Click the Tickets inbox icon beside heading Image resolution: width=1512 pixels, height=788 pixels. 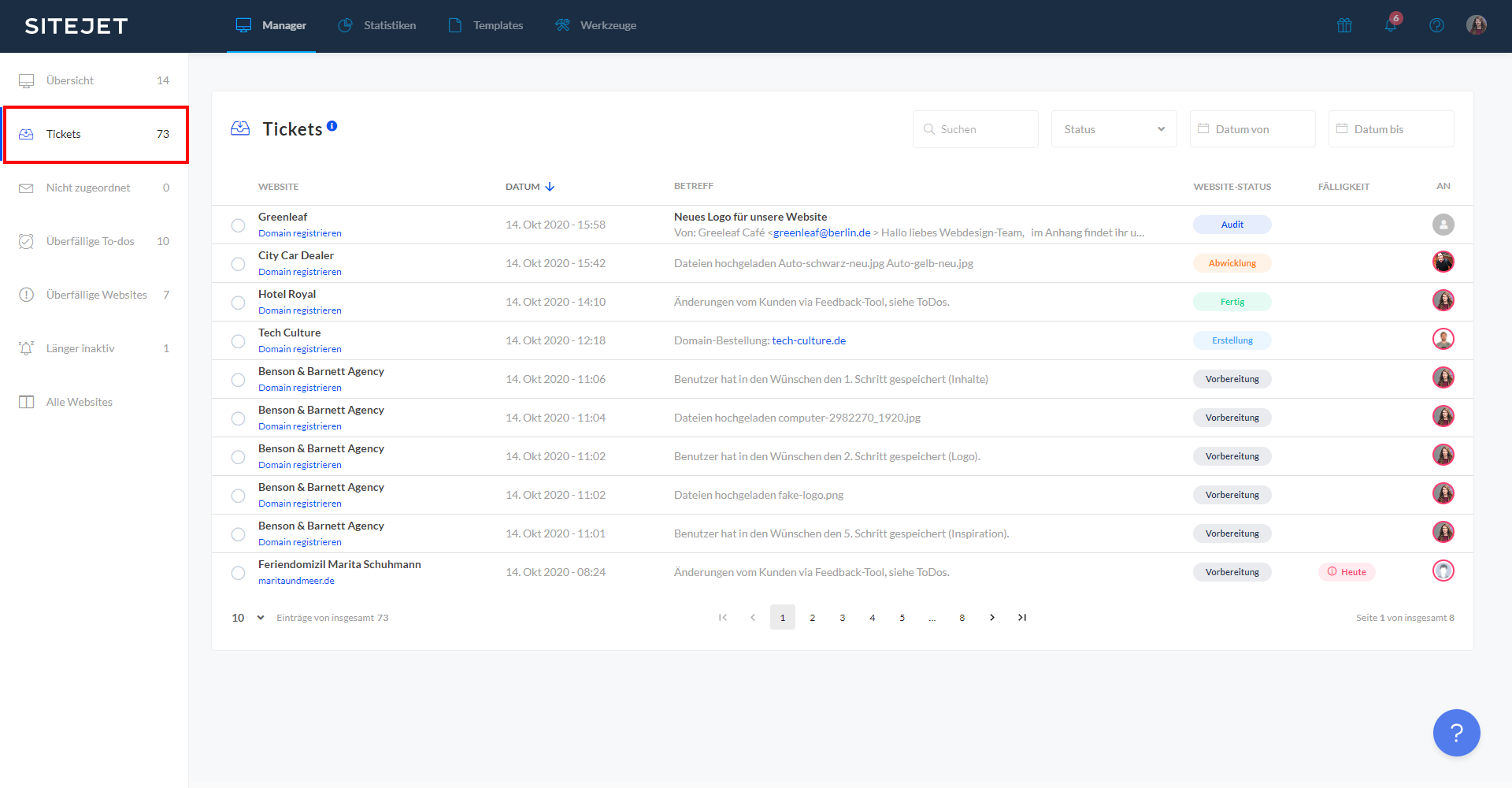[240, 128]
